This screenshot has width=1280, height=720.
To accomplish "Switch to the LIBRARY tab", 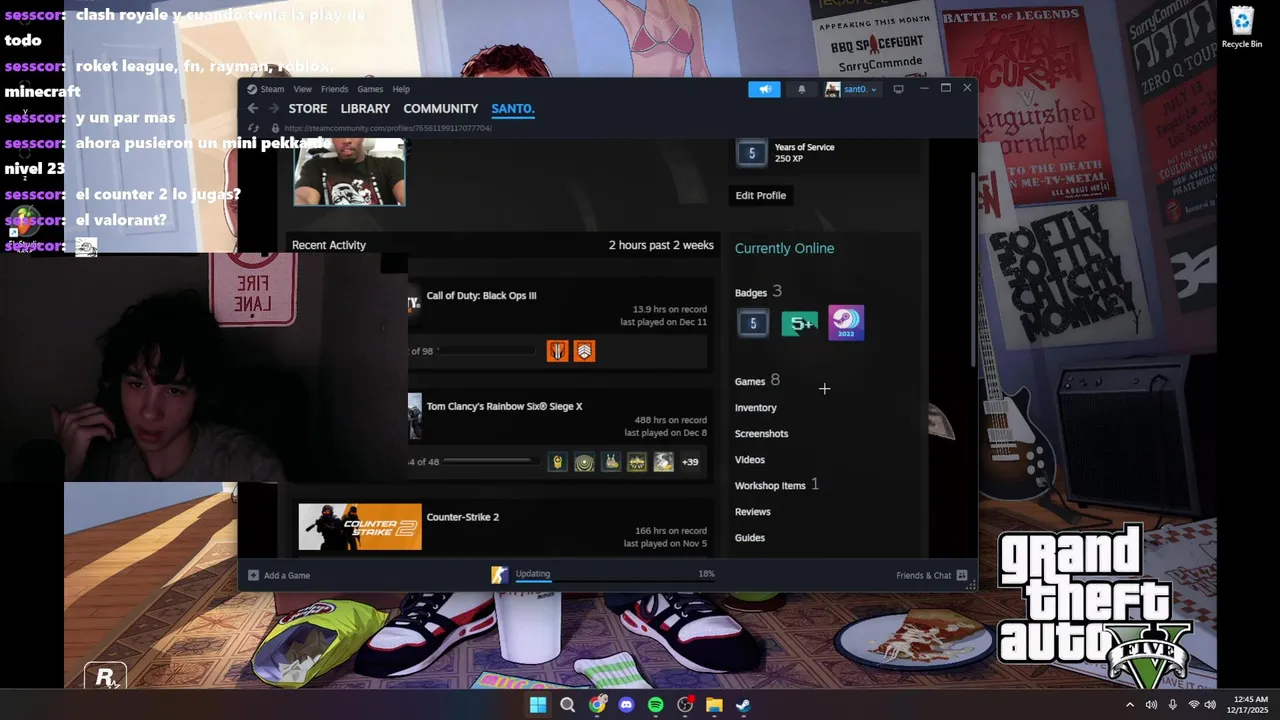I will (x=365, y=108).
